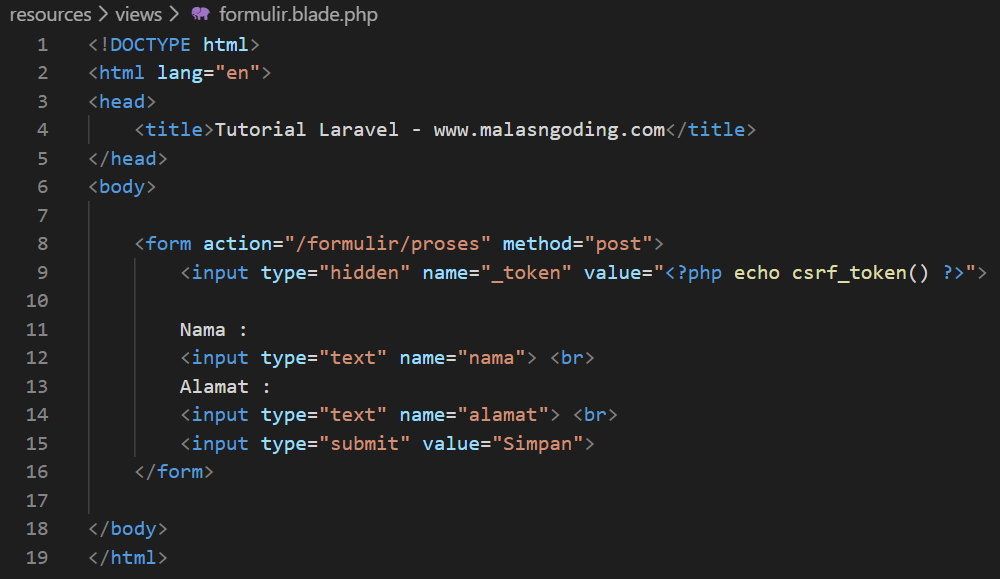Click the closing </html> tag
Image resolution: width=1000 pixels, height=579 pixels.
pos(128,557)
